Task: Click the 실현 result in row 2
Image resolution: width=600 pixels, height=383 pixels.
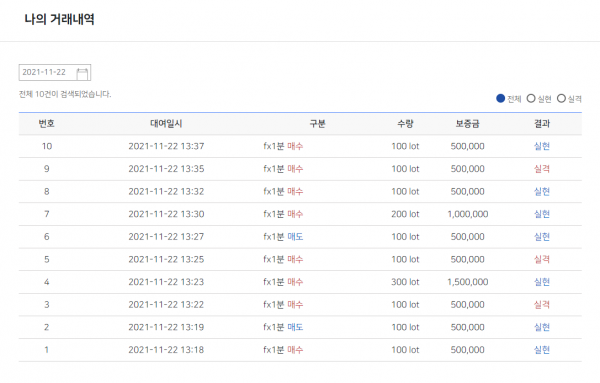Action: click(542, 327)
